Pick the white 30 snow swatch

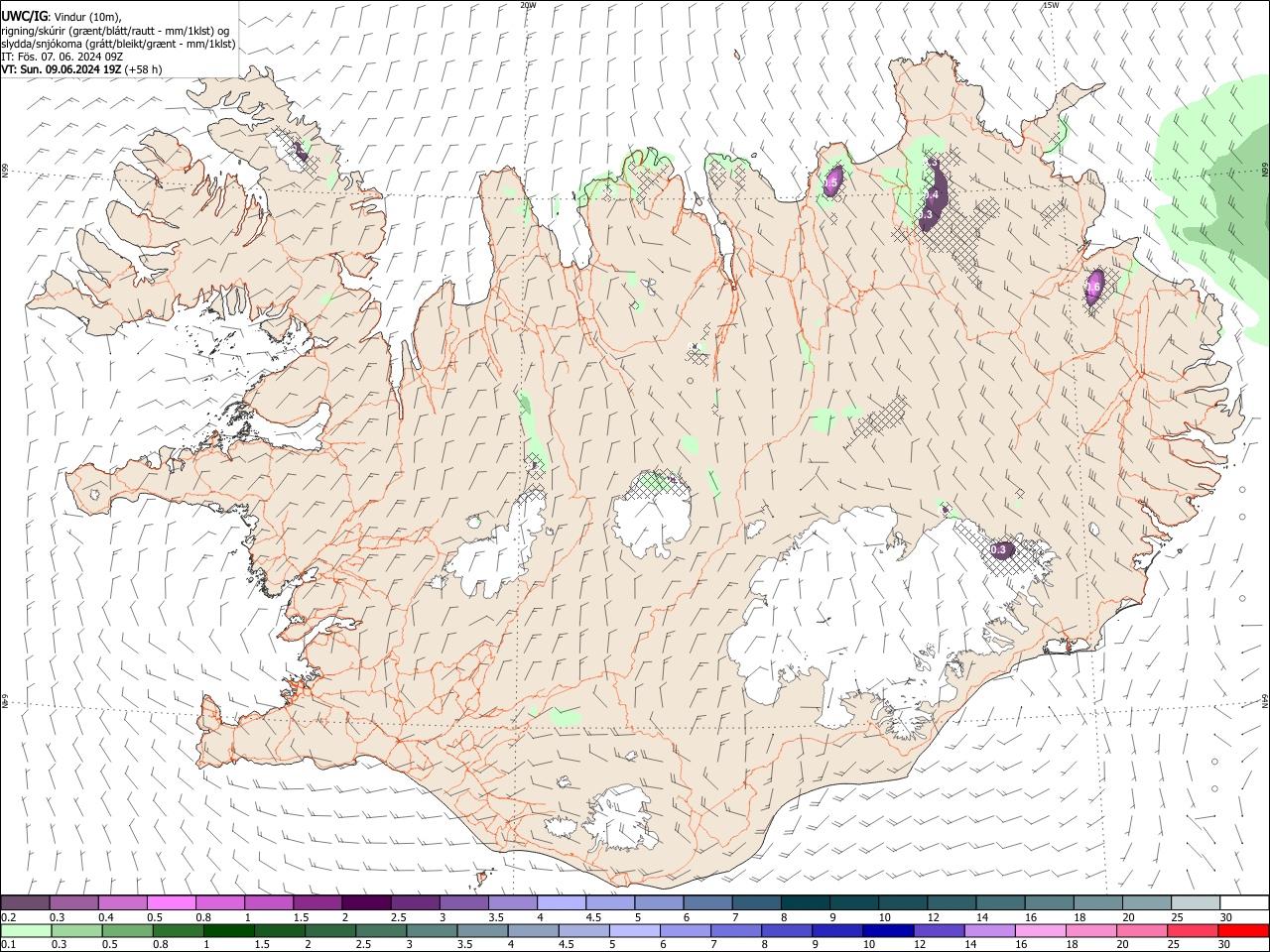1243,903
